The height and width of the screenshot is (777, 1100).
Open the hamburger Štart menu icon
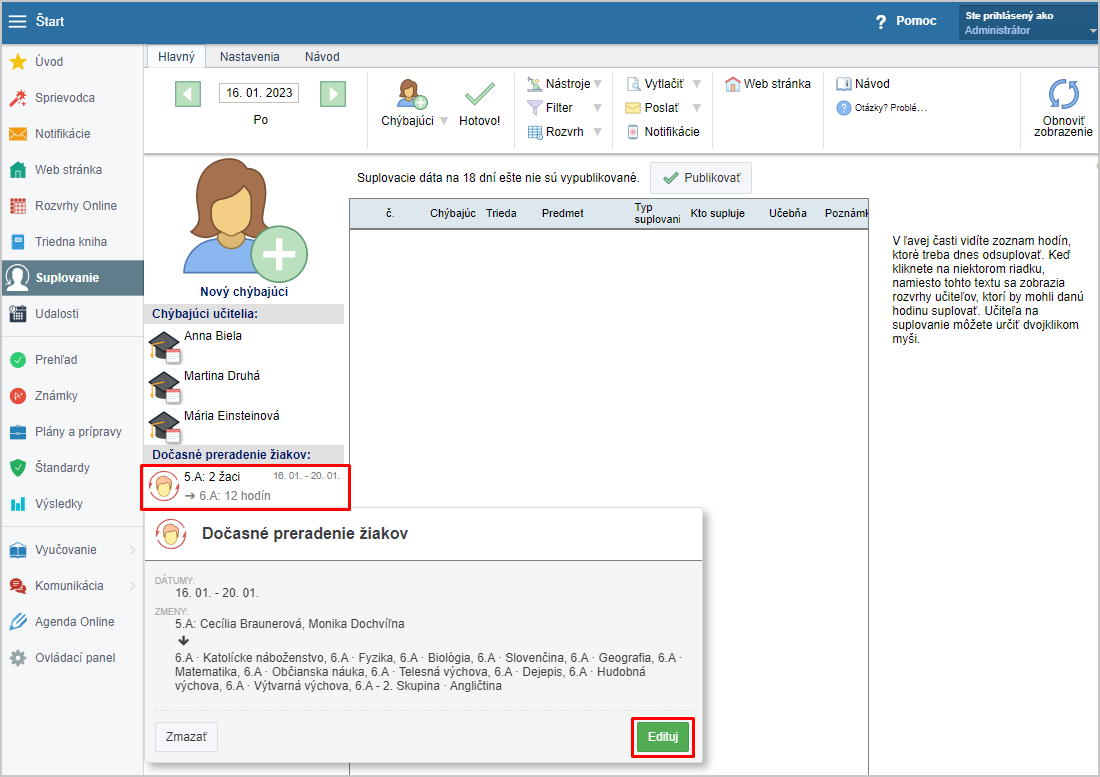pos(18,21)
